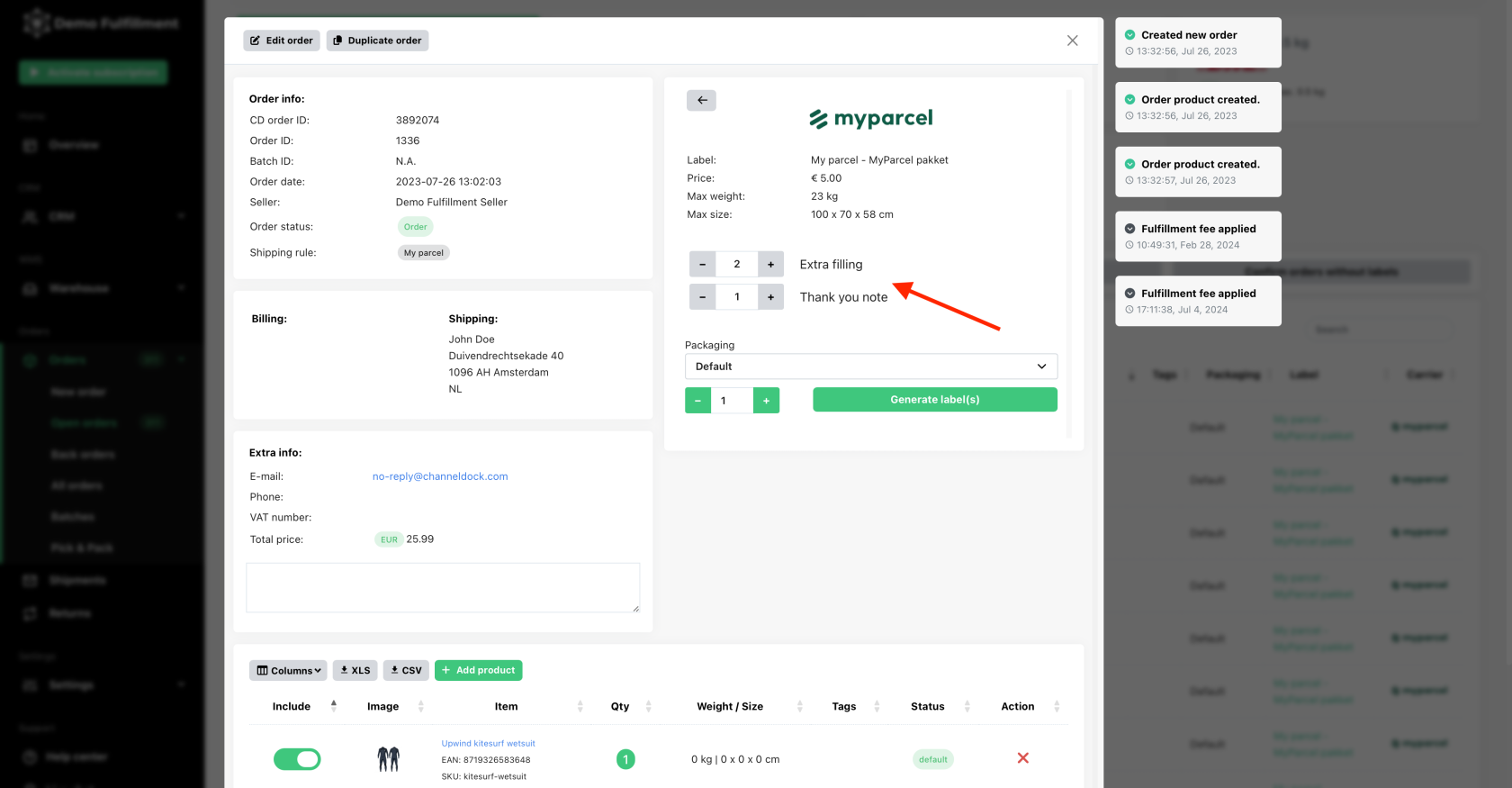The height and width of the screenshot is (788, 1512).
Task: Click the EUR currency badge
Action: [389, 539]
